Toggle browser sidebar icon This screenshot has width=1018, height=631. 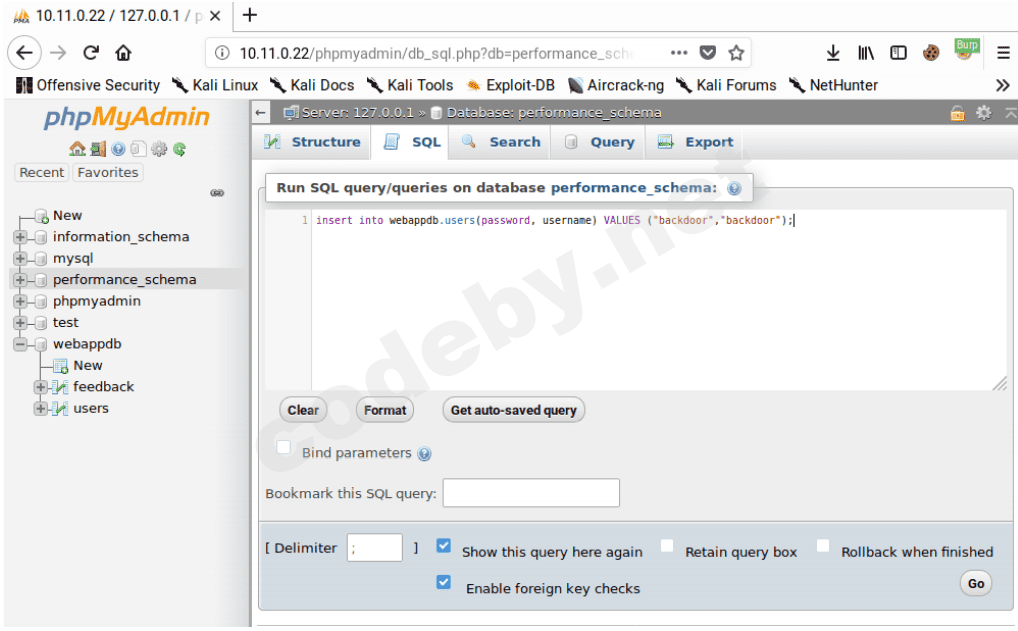point(899,53)
